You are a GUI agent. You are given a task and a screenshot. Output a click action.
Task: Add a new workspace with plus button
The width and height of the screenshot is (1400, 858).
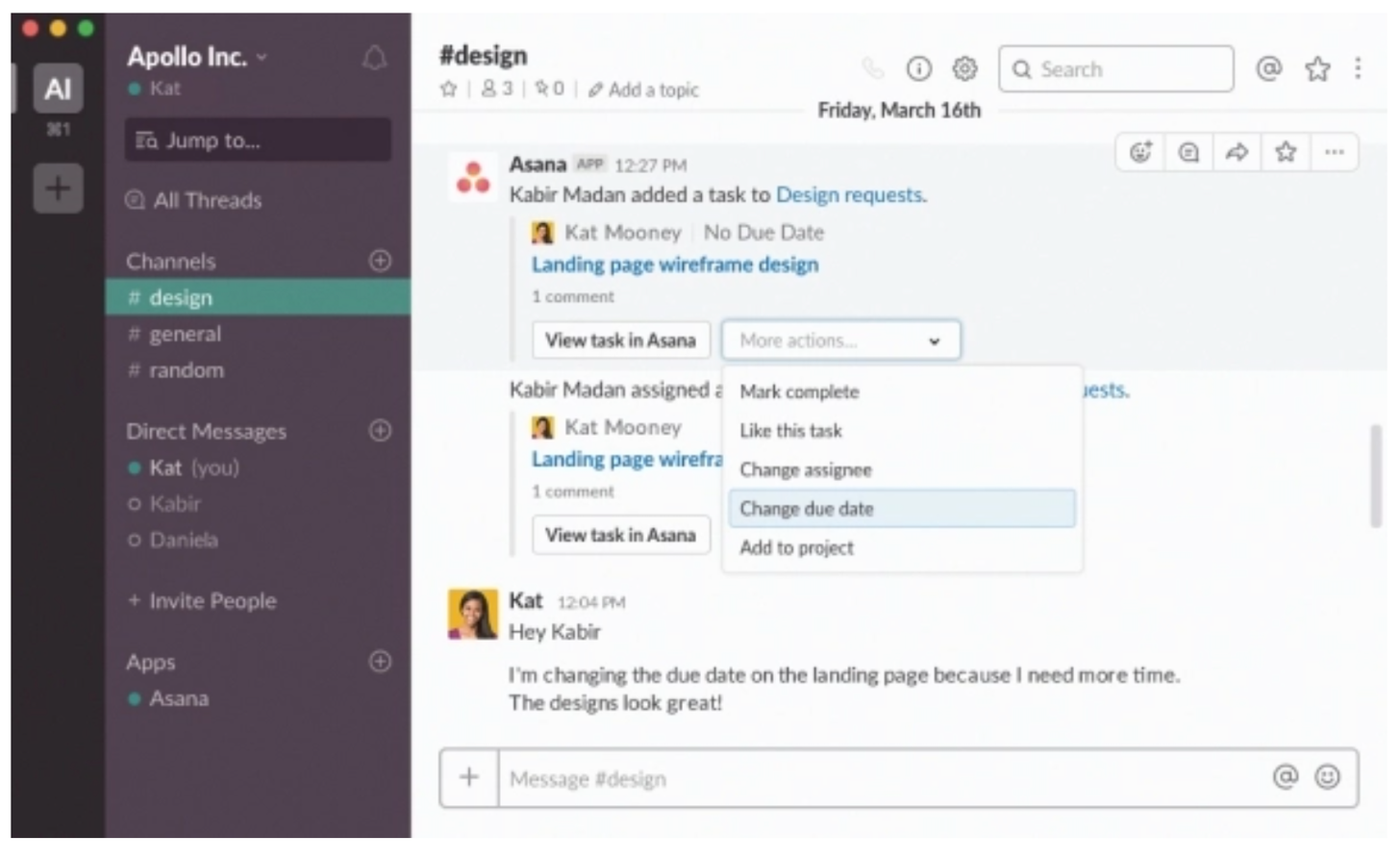58,188
